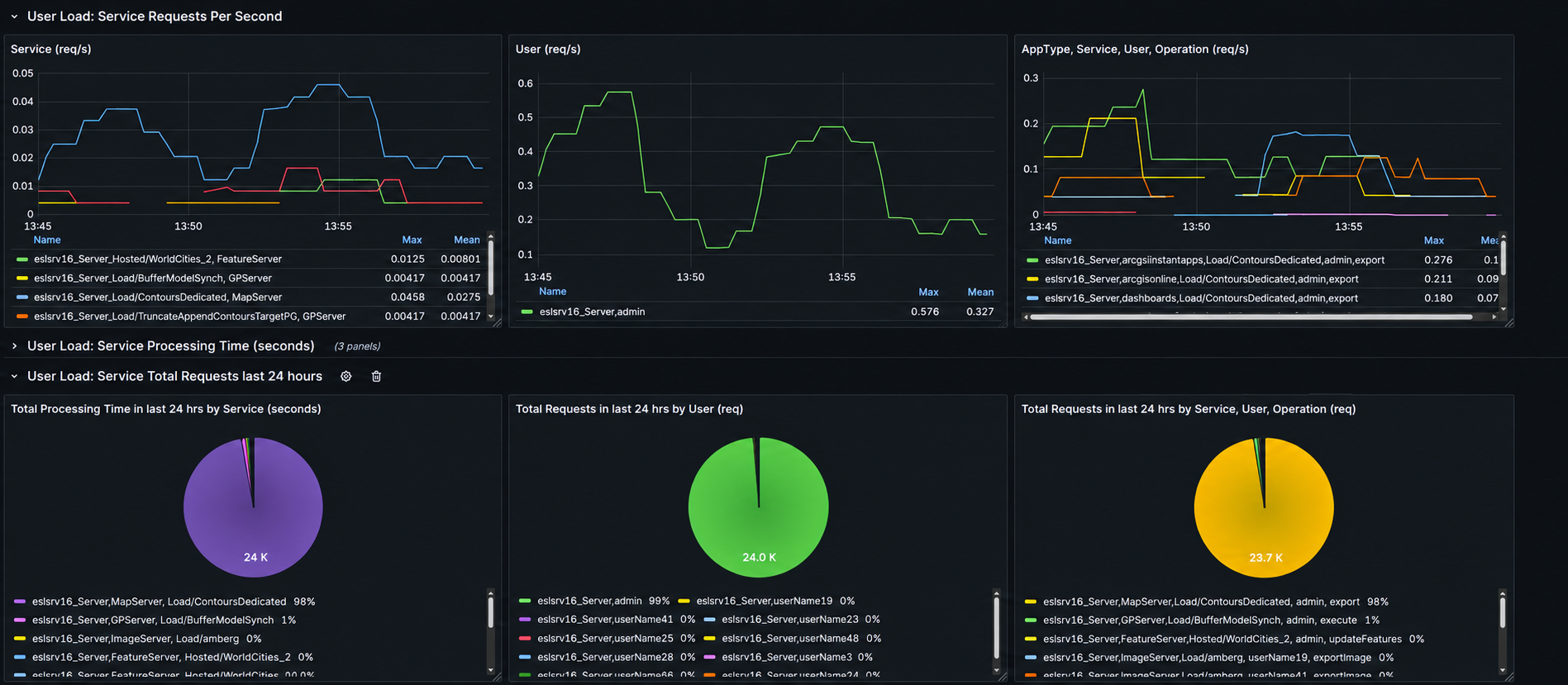Sort AppType legend by Name column
This screenshot has height=685, width=1568.
click(1058, 240)
